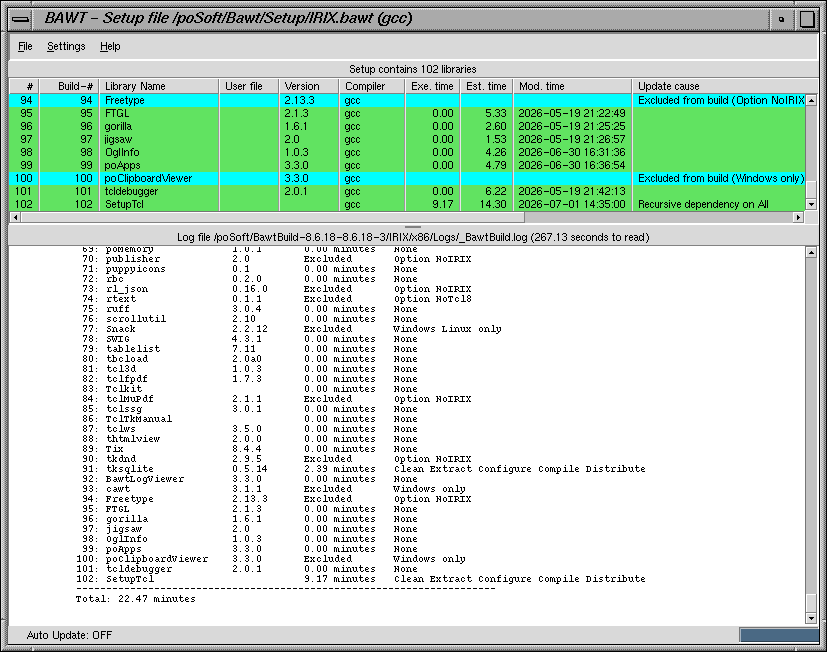Sort by the Library Name column header

(x=159, y=86)
